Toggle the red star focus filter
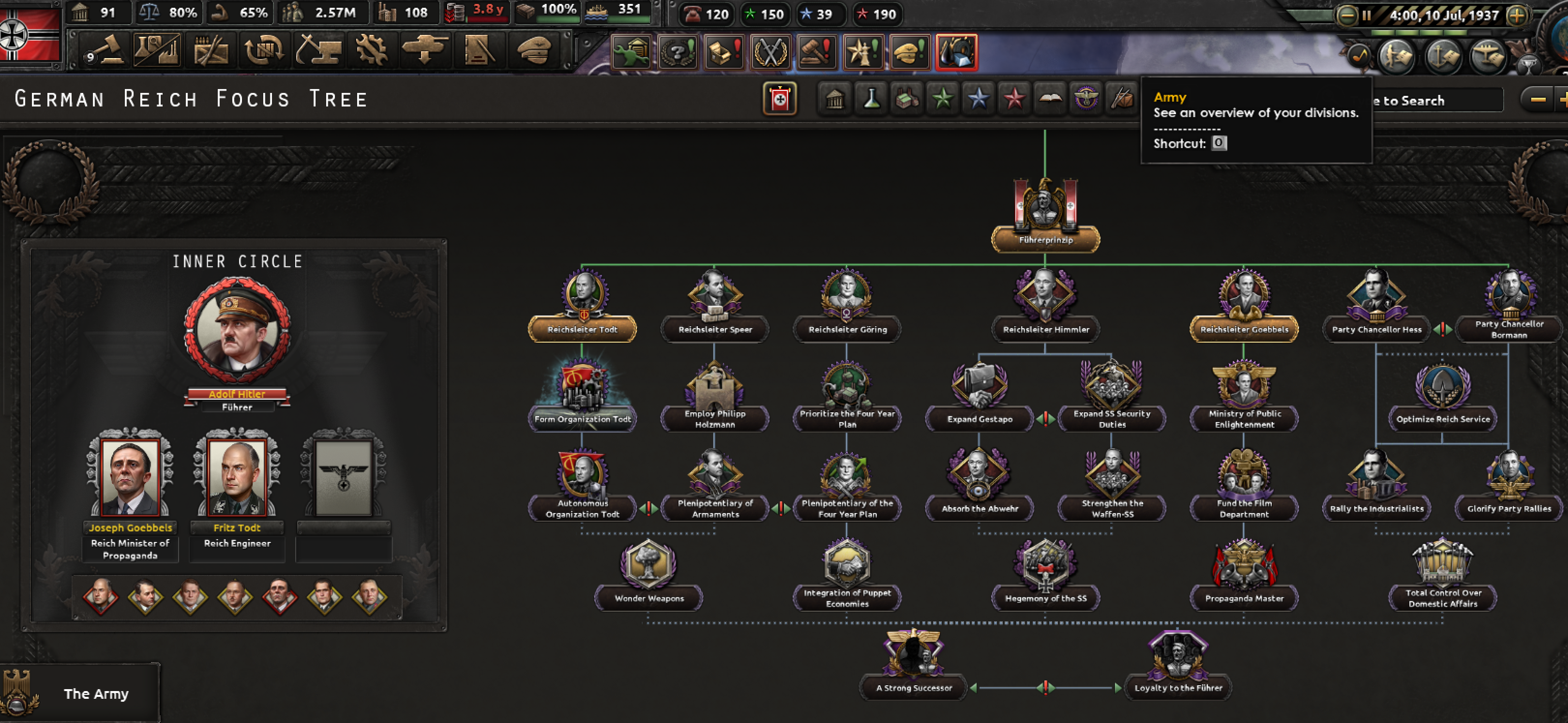The height and width of the screenshot is (723, 1568). (x=1014, y=98)
